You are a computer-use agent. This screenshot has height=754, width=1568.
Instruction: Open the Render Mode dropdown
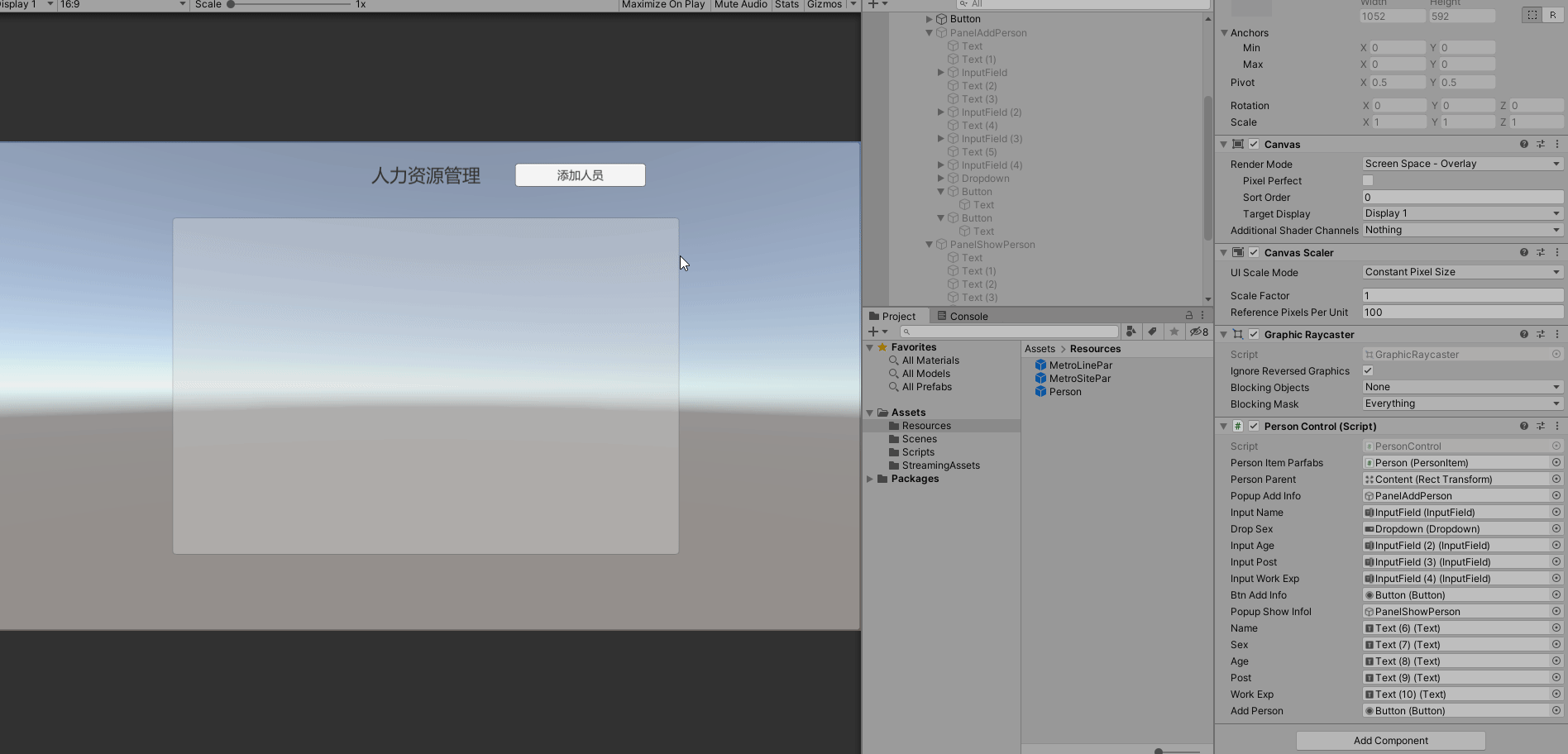pyautogui.click(x=1462, y=164)
